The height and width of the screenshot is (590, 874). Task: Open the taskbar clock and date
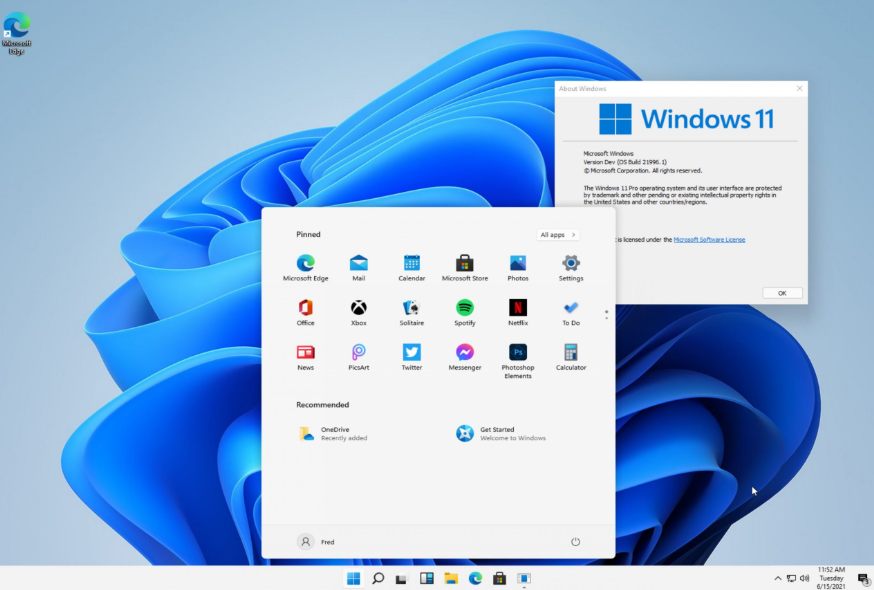click(831, 578)
